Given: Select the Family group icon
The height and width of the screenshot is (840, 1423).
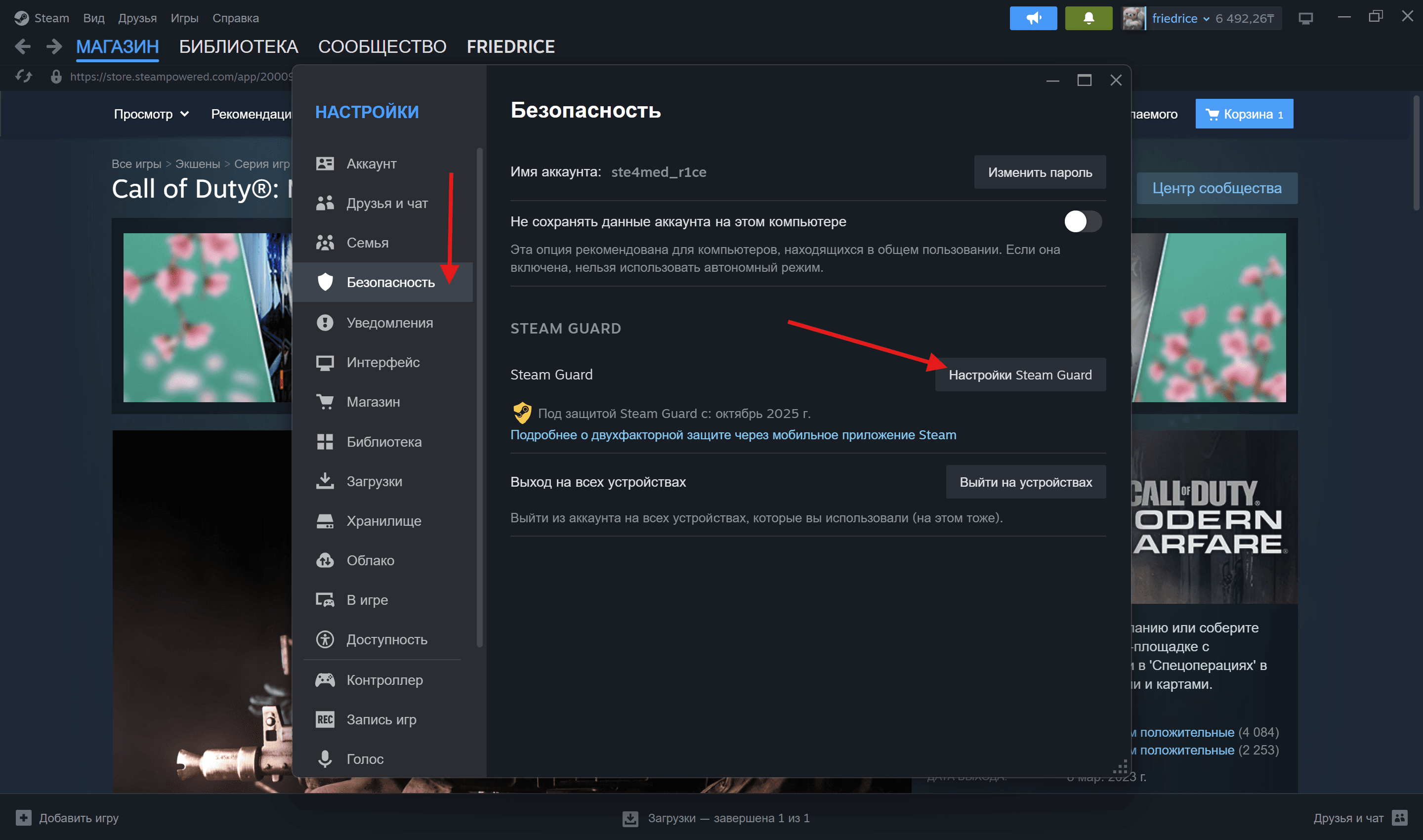Looking at the screenshot, I should pyautogui.click(x=325, y=243).
